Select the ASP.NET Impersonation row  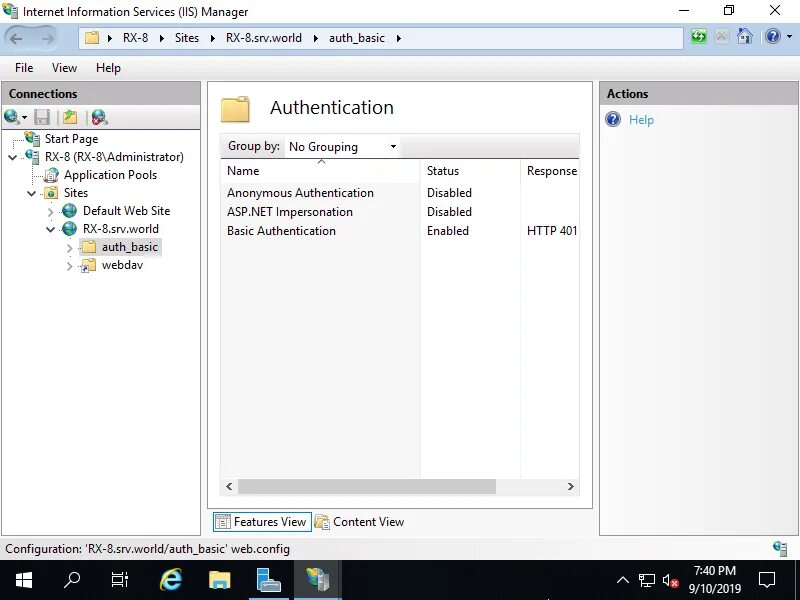point(400,212)
